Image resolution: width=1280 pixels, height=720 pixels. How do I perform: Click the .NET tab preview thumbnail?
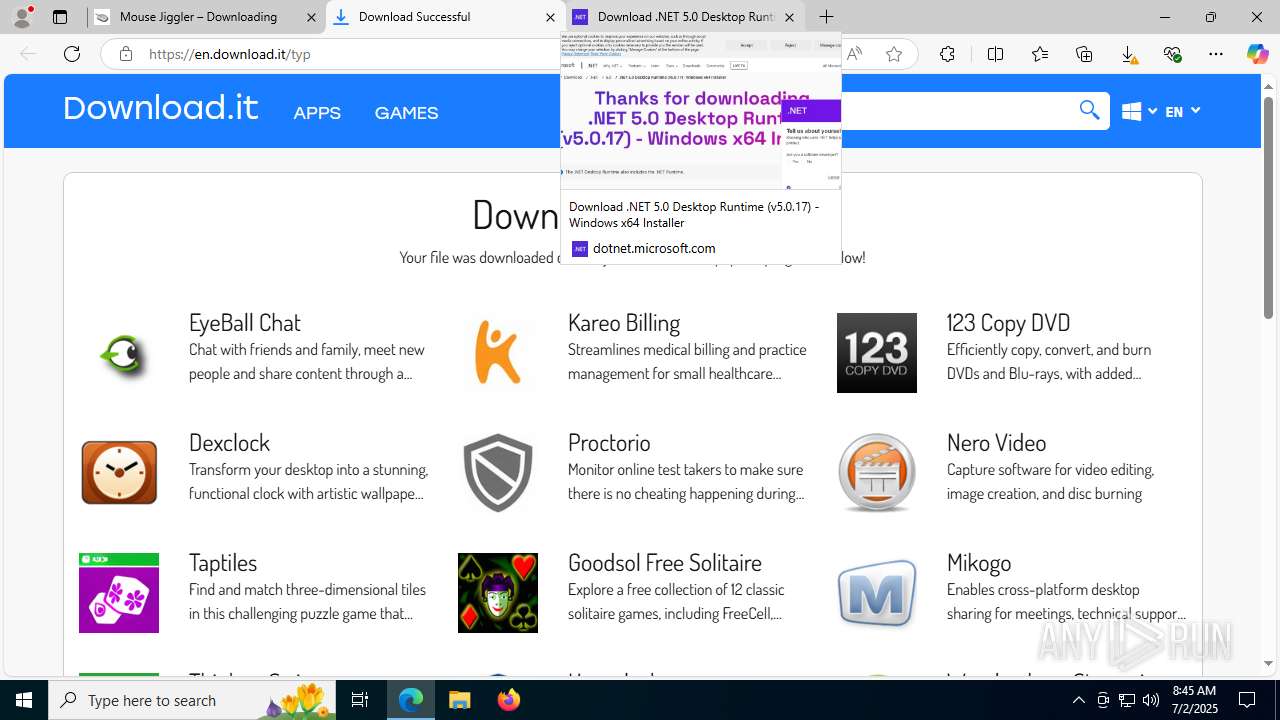pos(701,110)
